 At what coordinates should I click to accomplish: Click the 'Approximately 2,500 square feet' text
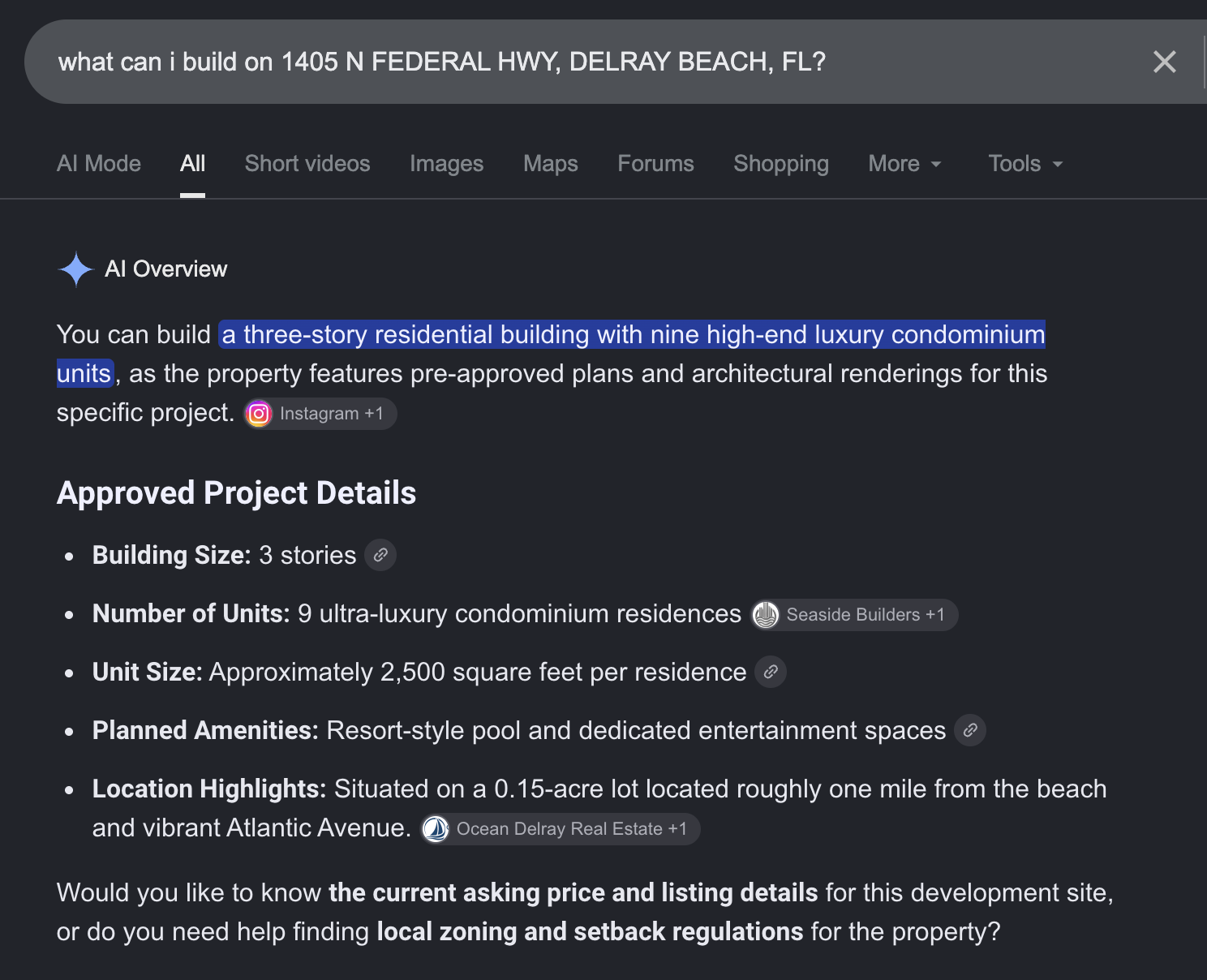tap(393, 673)
